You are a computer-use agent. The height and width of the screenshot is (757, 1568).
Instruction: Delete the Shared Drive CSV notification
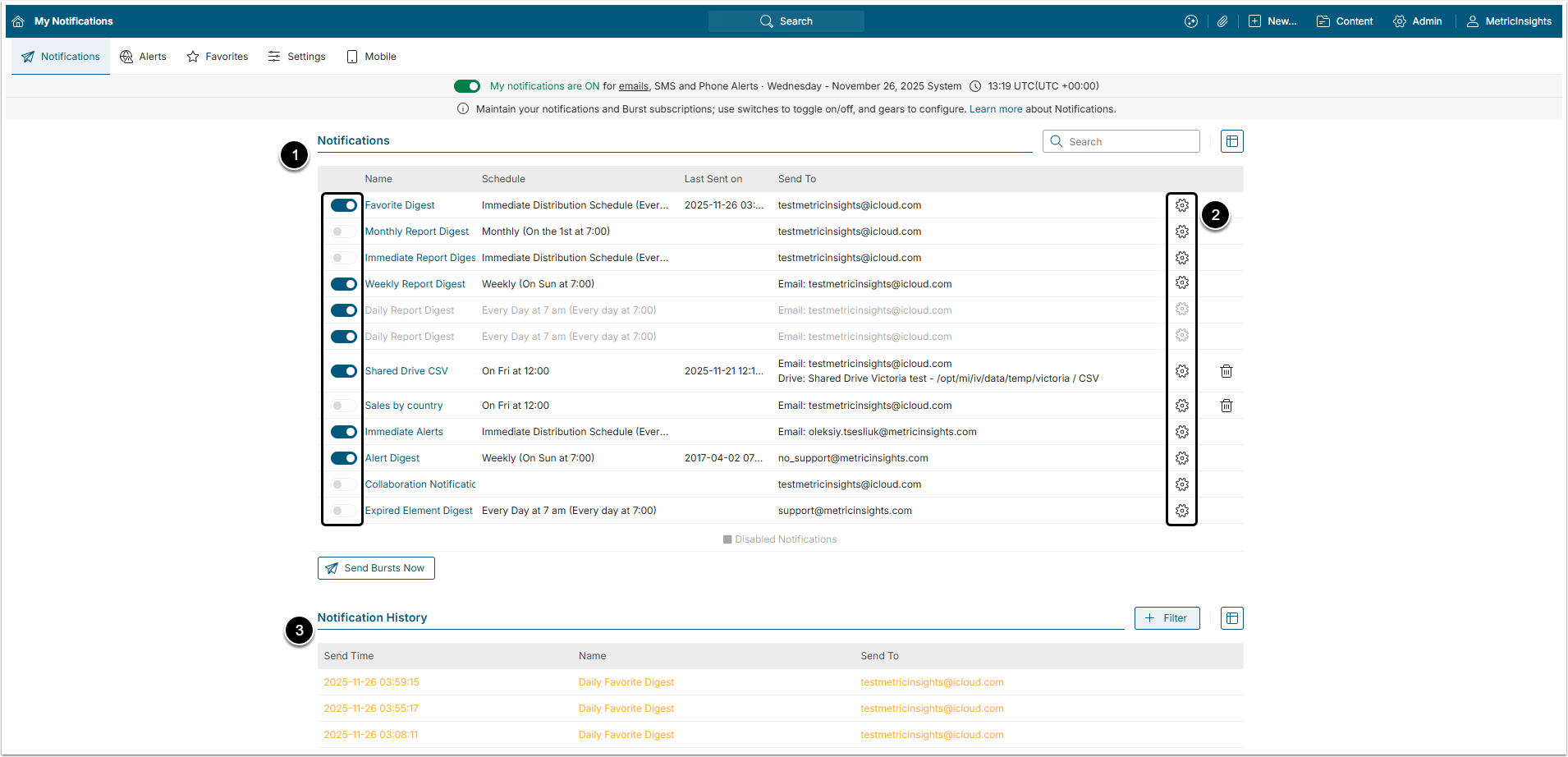click(1226, 371)
